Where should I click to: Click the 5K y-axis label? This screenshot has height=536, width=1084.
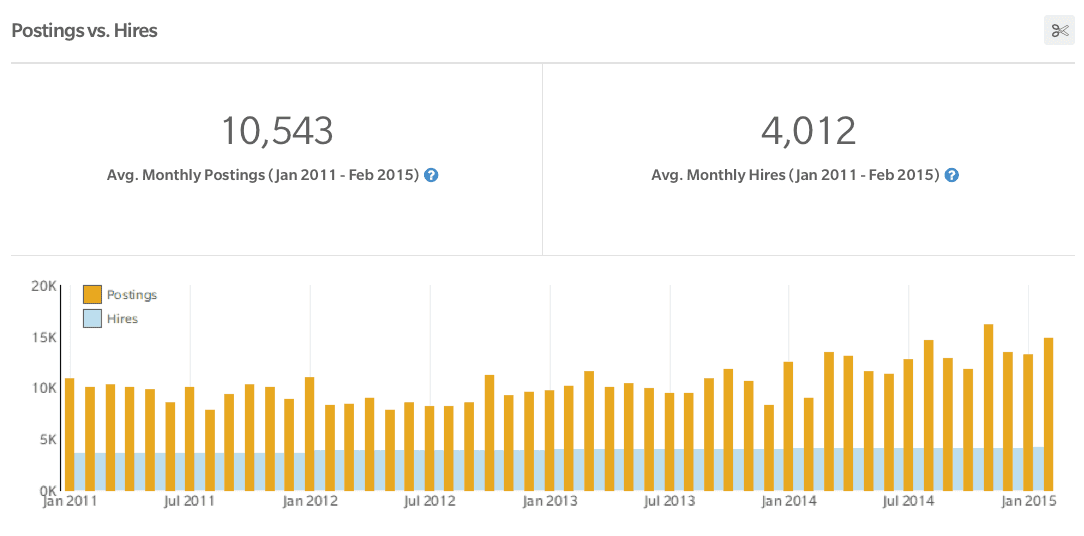(46, 439)
